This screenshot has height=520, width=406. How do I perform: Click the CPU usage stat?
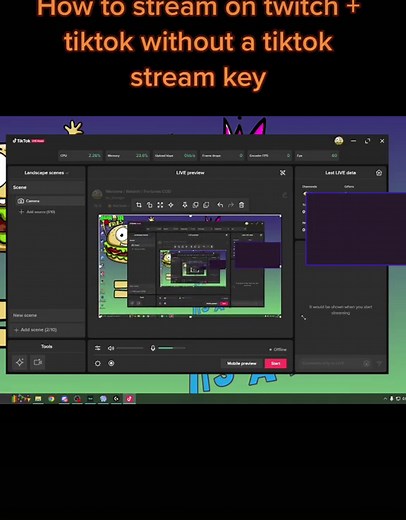point(80,156)
